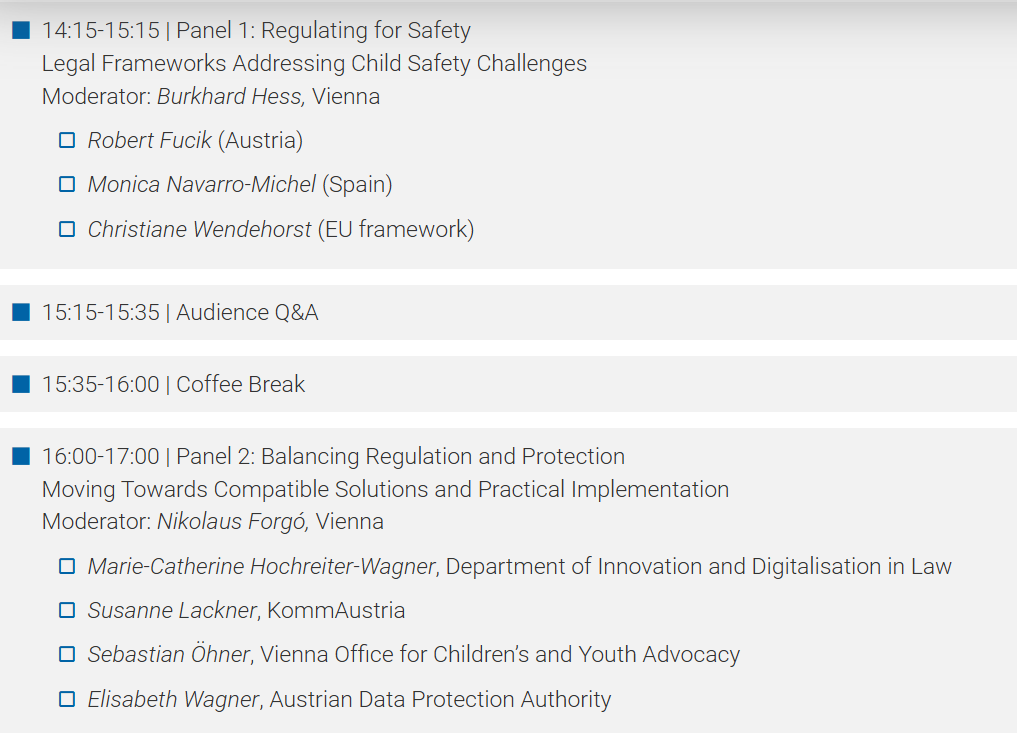Click the hollow square bullet beside Christiane Wendehorst

67,229
